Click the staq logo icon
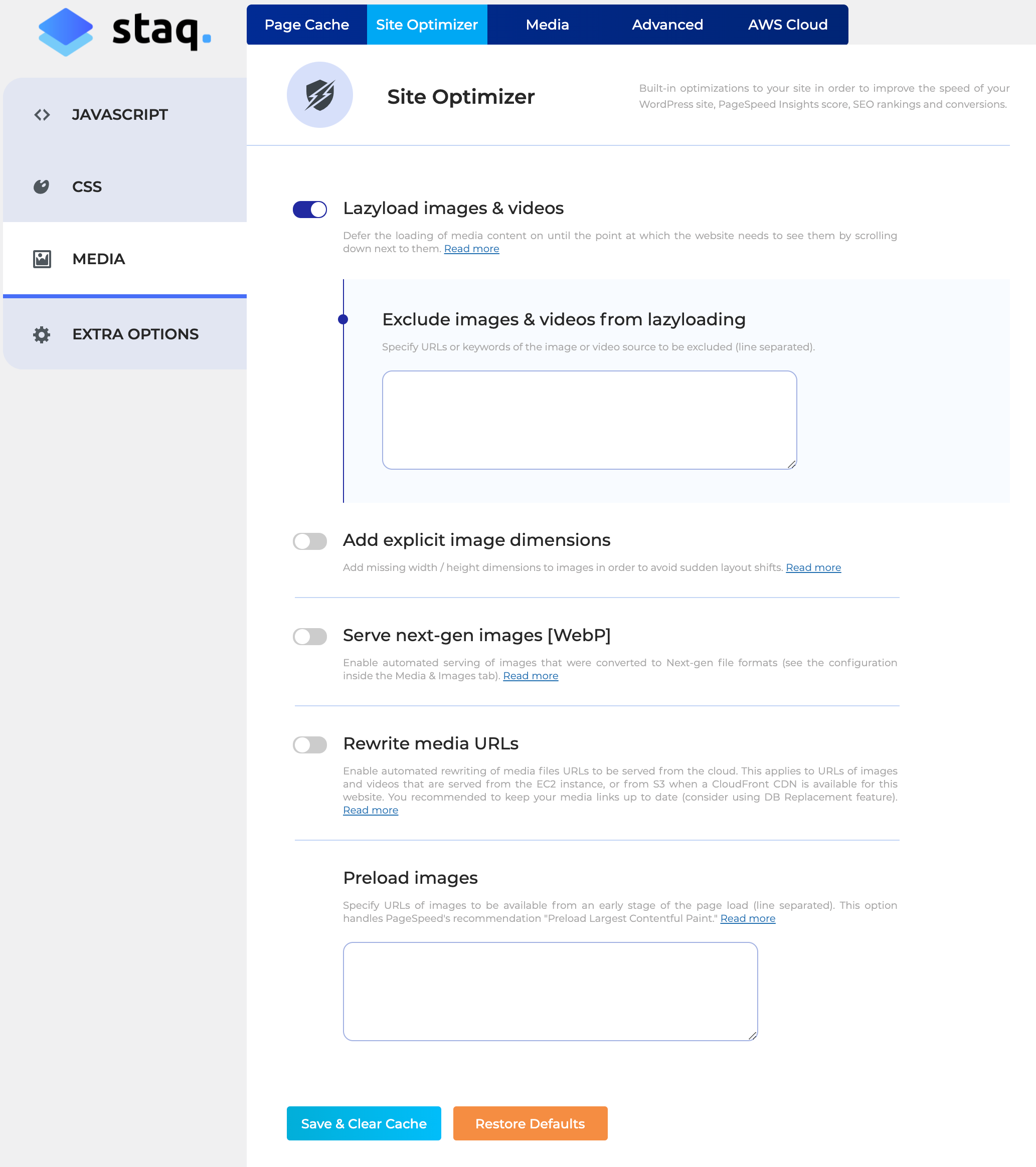This screenshot has width=1036, height=1167. (x=66, y=32)
